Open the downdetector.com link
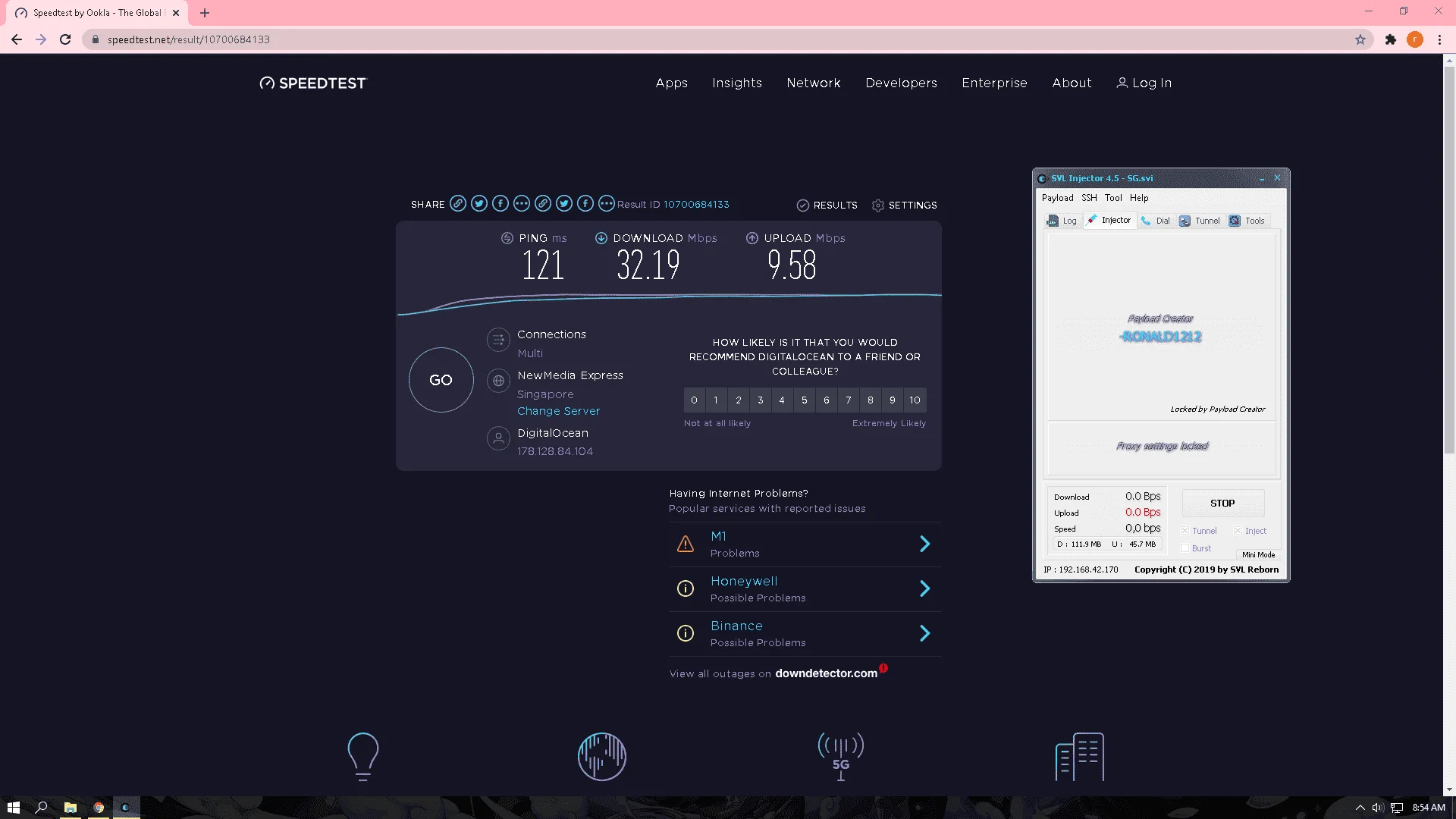Viewport: 1456px width, 819px height. click(x=827, y=673)
